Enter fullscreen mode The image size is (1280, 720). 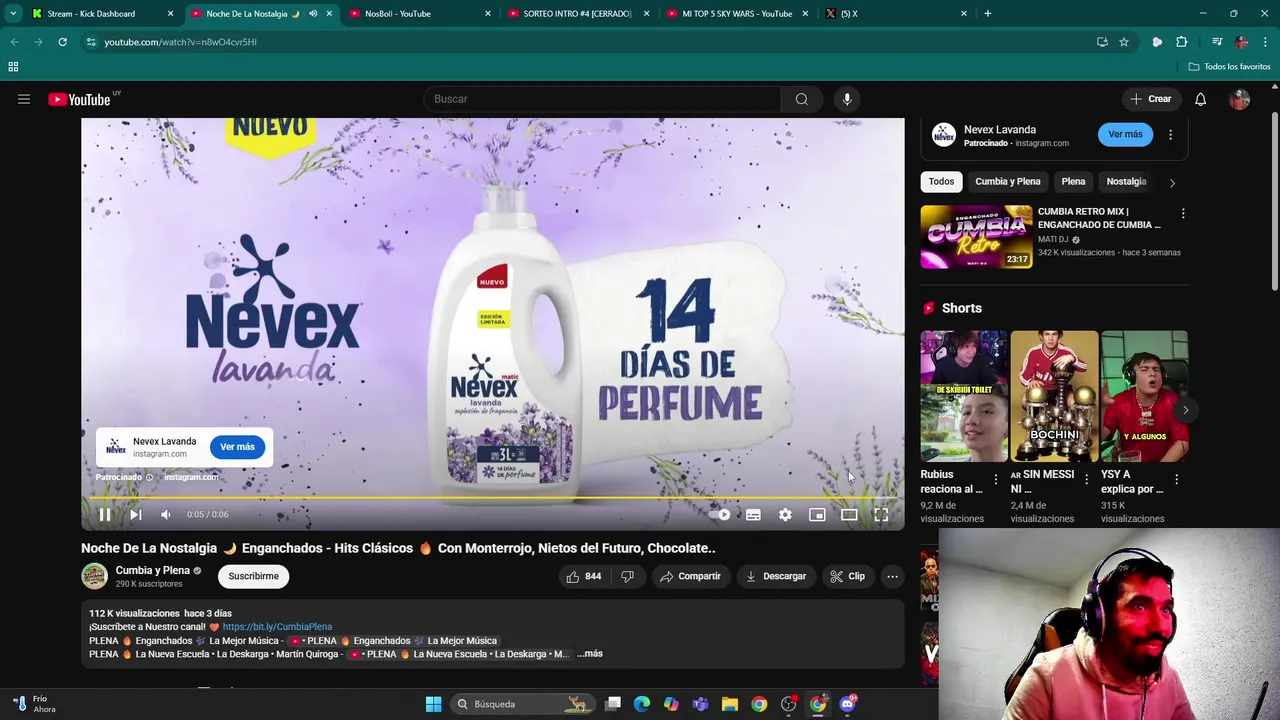click(881, 514)
